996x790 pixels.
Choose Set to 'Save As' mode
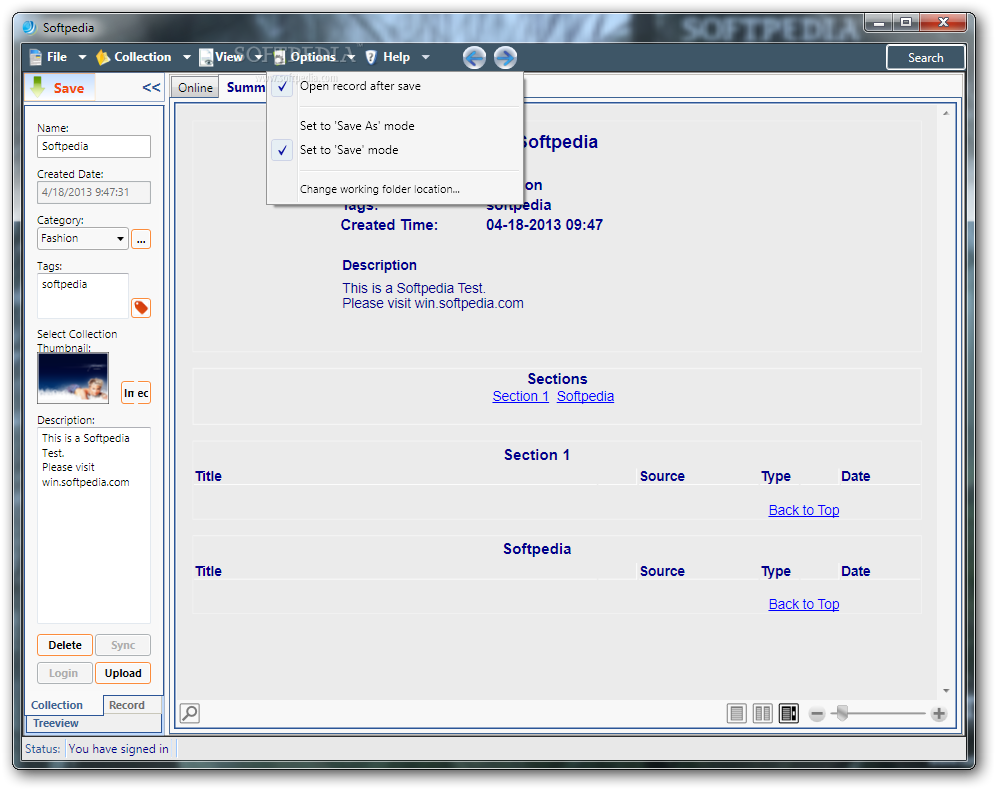point(395,126)
